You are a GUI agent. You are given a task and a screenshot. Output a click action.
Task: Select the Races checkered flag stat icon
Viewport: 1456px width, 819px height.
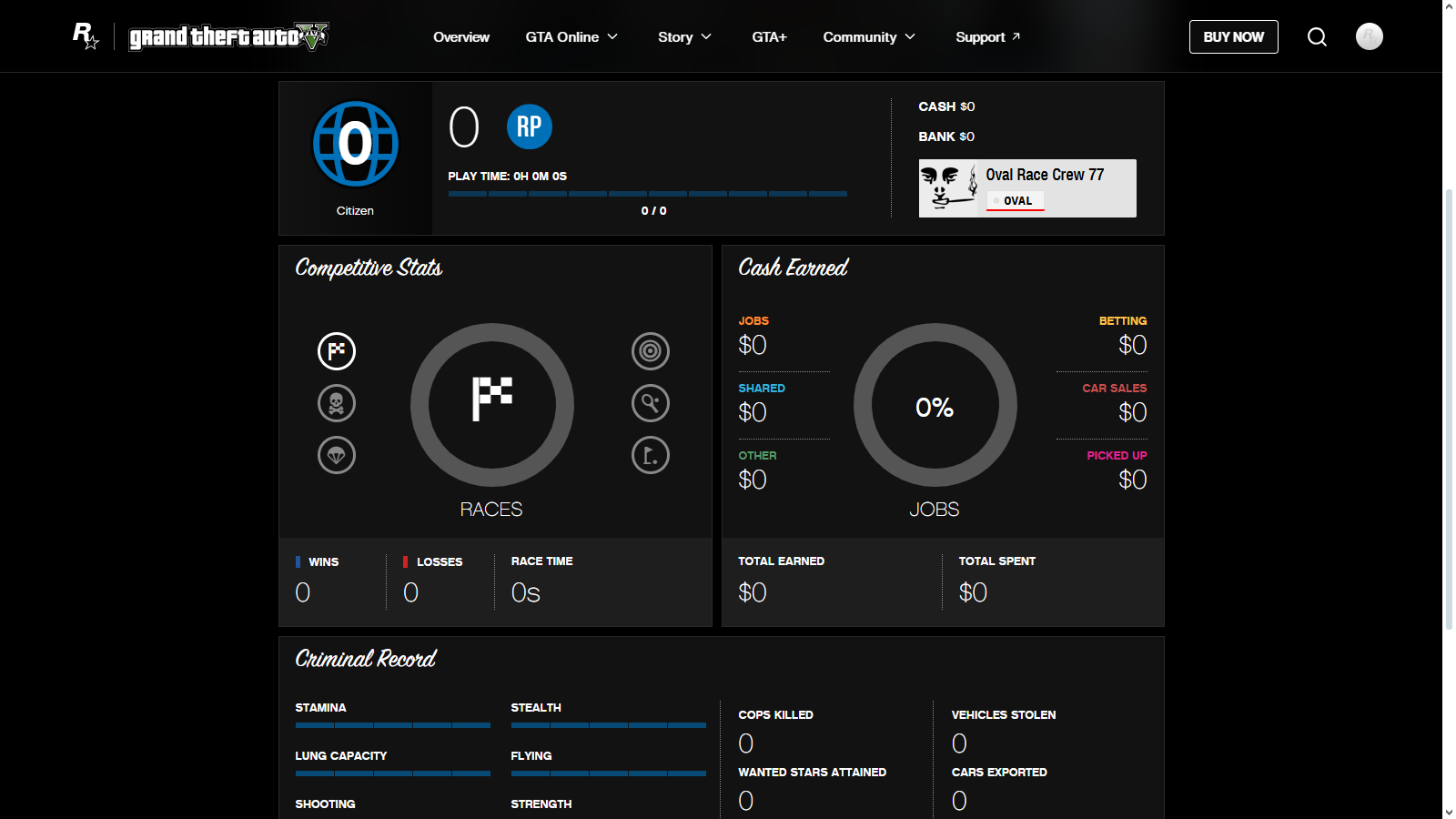coord(337,351)
